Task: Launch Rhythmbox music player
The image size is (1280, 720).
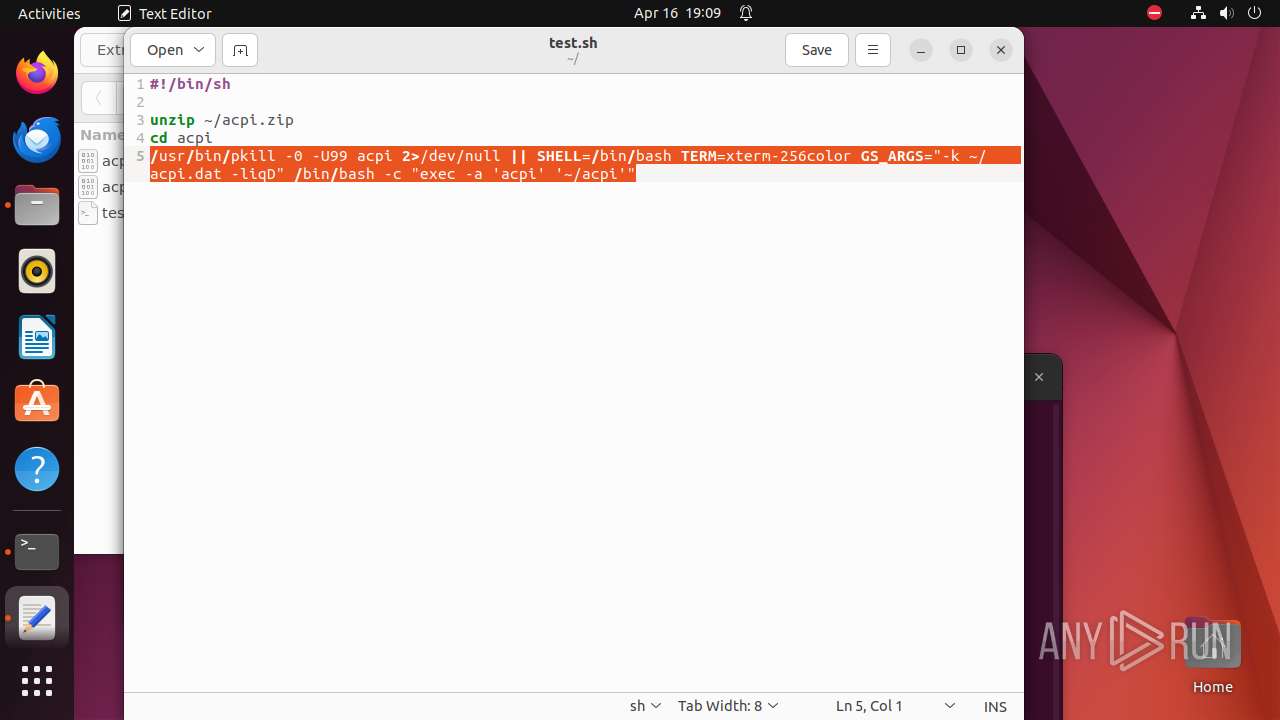Action: [37, 271]
